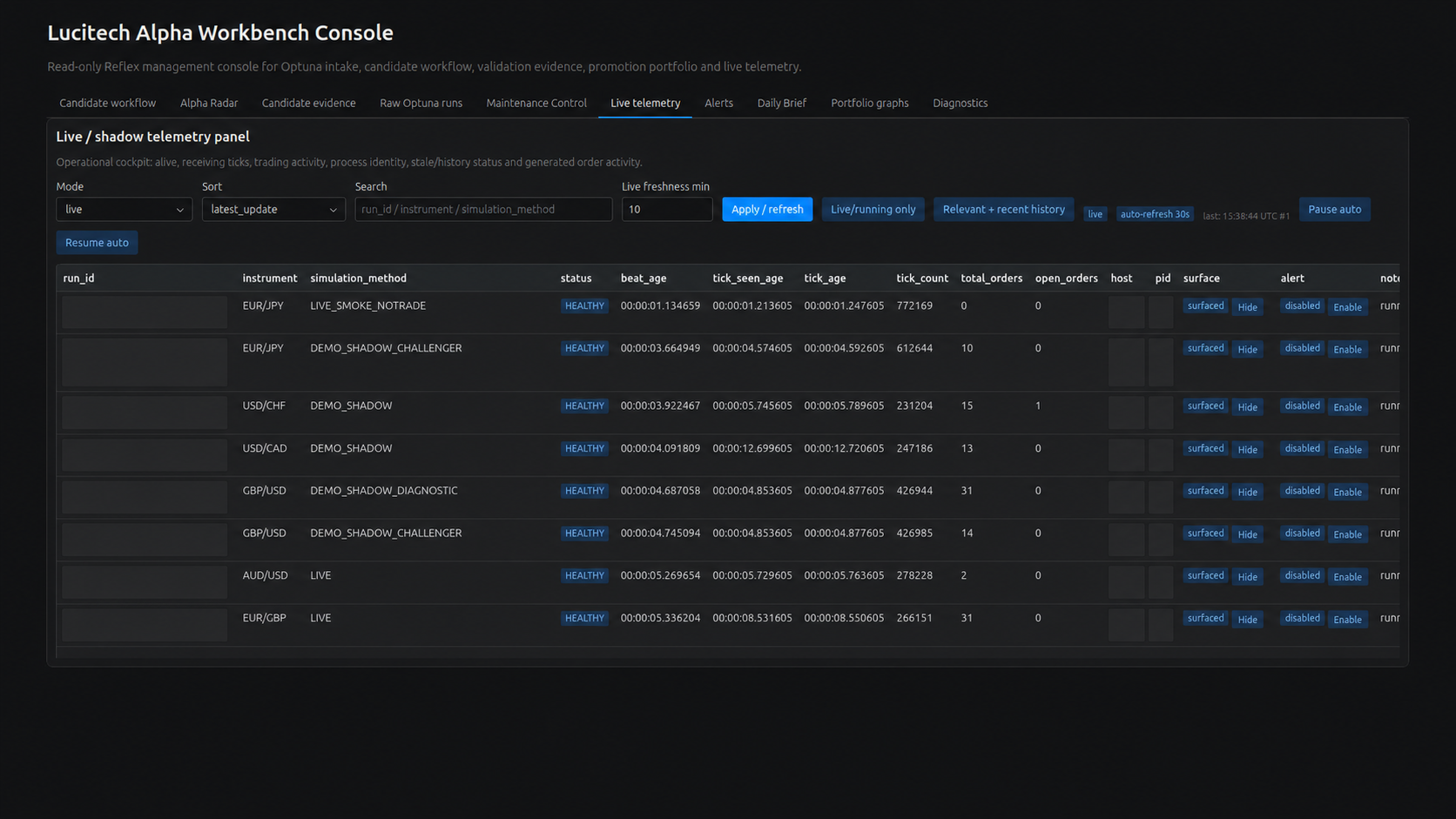Enable alert for AUD/USD row
The image size is (1456, 819).
tap(1347, 577)
